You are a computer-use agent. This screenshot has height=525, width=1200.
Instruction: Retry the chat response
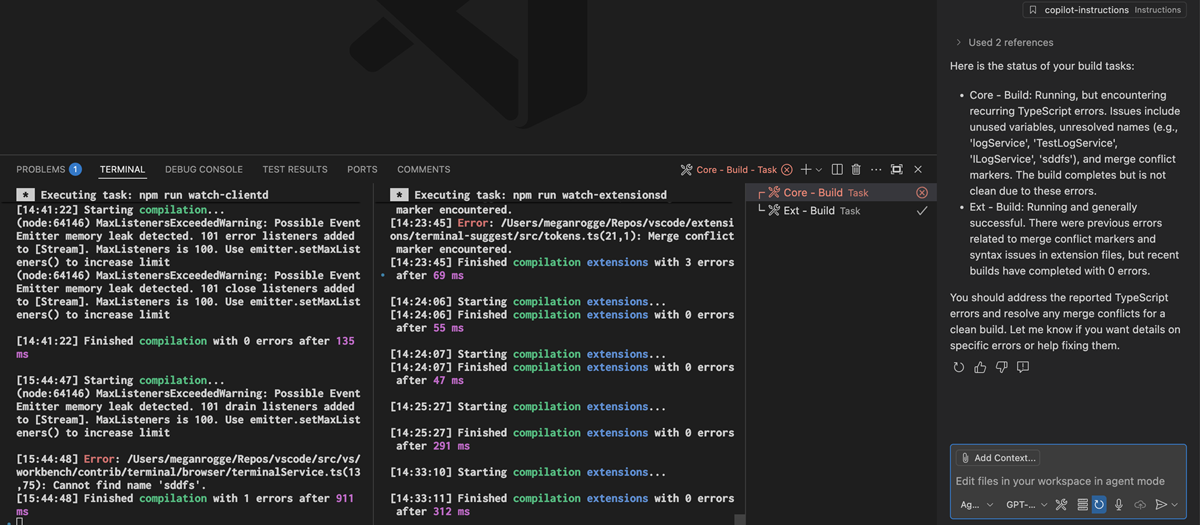tap(959, 367)
